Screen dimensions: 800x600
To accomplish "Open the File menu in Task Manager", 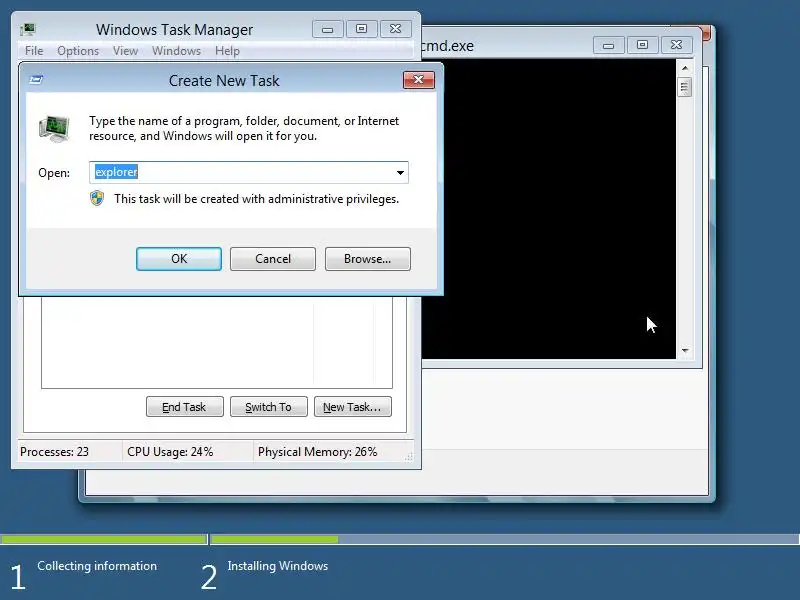I will pyautogui.click(x=34, y=51).
